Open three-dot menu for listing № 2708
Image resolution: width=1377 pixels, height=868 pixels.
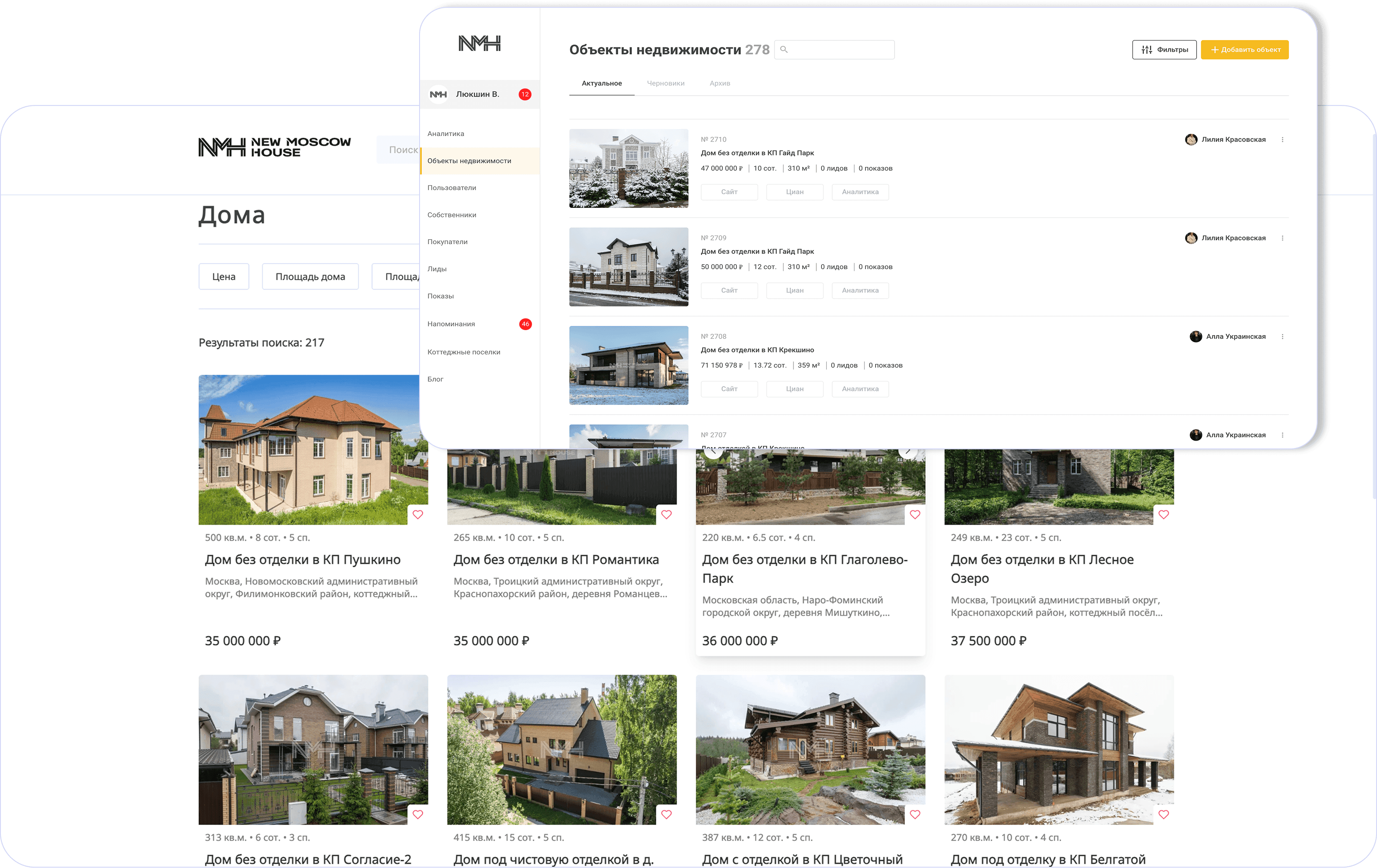point(1282,337)
